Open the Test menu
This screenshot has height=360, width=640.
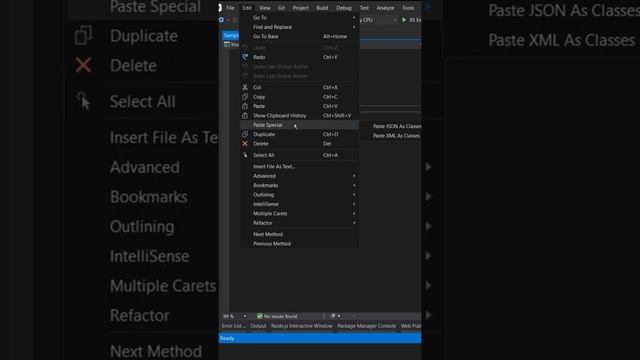coord(364,8)
